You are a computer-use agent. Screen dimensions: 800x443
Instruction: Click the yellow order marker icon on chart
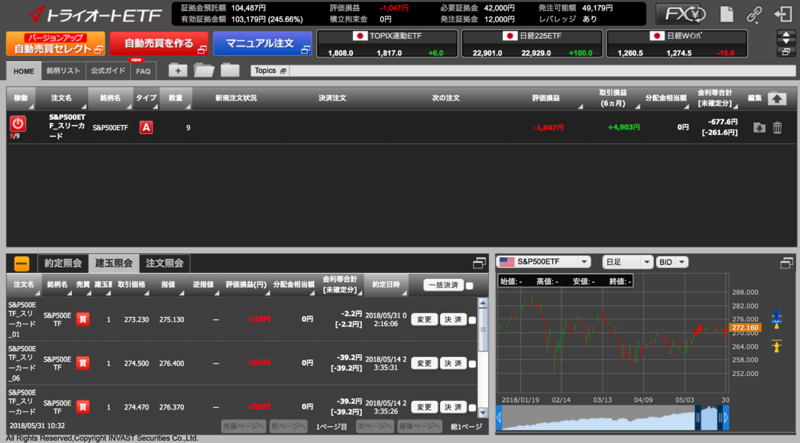777,347
